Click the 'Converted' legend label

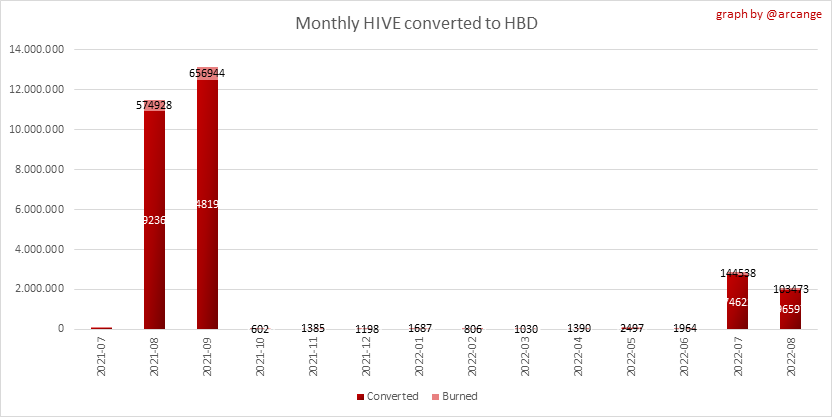pyautogui.click(x=393, y=396)
